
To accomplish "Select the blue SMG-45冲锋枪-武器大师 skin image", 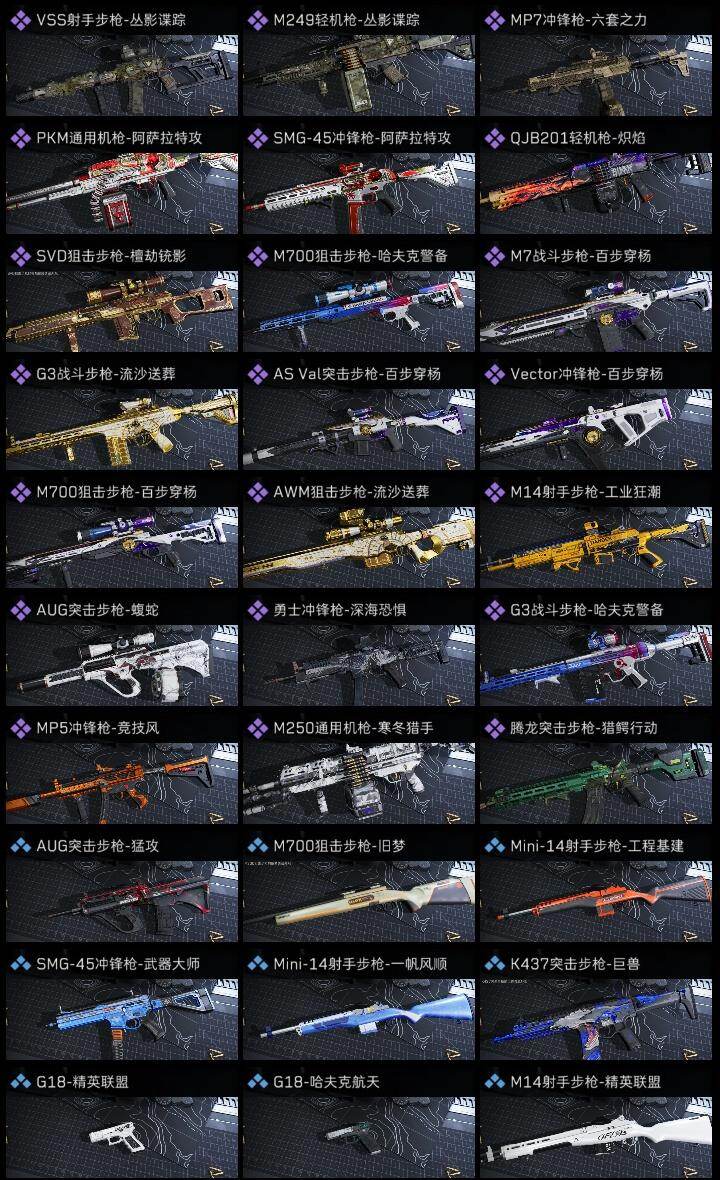I will pos(122,1020).
